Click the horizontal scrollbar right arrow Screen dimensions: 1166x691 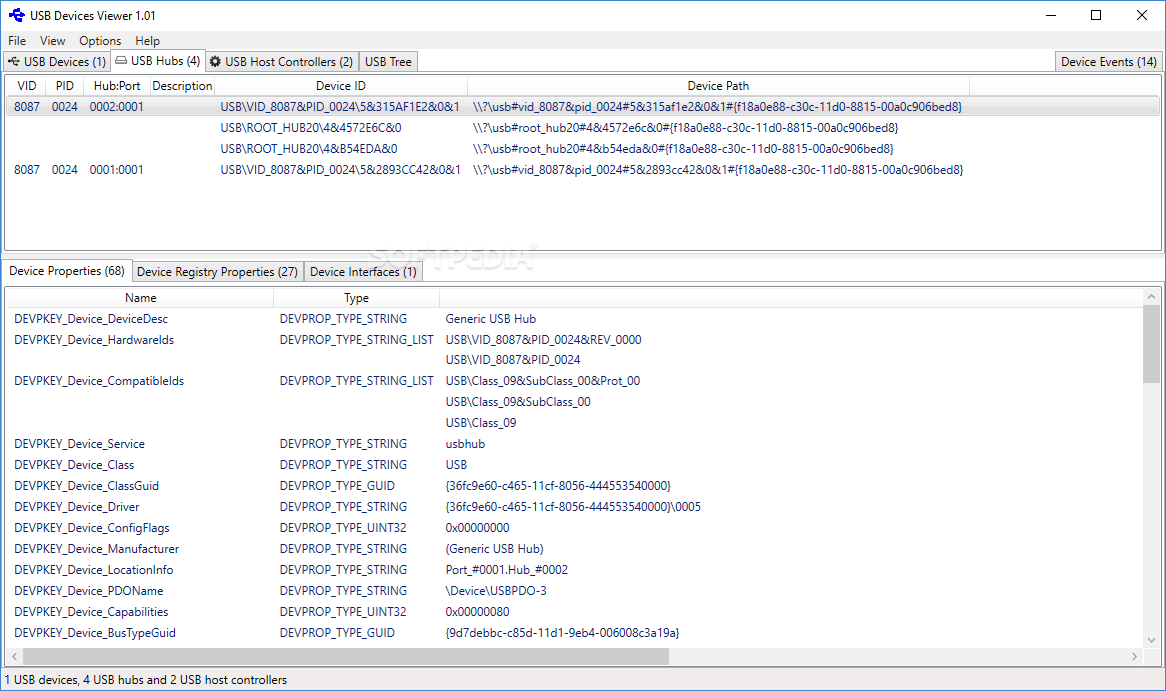coord(1137,656)
